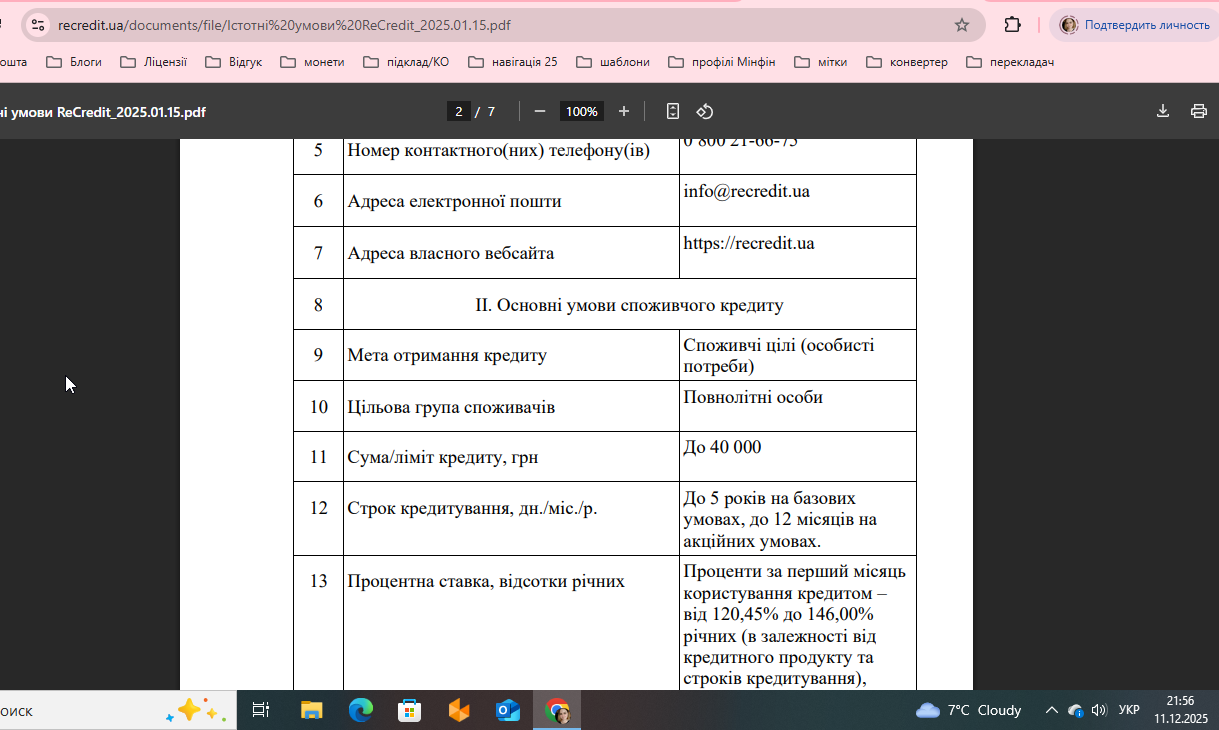
Task: Click the fit to page icon
Action: pos(673,111)
